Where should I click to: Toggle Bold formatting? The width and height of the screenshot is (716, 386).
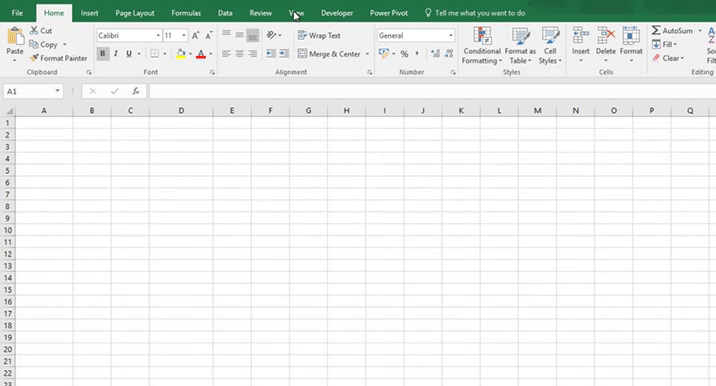[x=103, y=53]
